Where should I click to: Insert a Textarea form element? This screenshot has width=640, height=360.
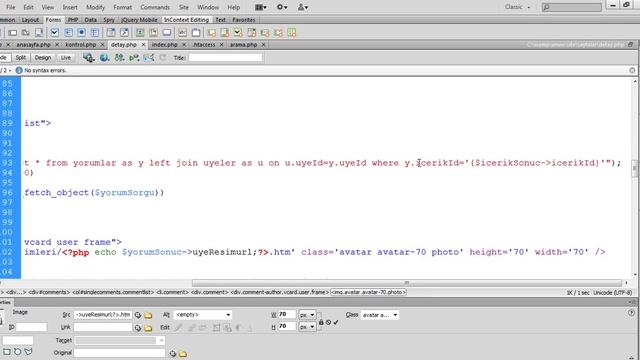pyautogui.click(x=39, y=33)
